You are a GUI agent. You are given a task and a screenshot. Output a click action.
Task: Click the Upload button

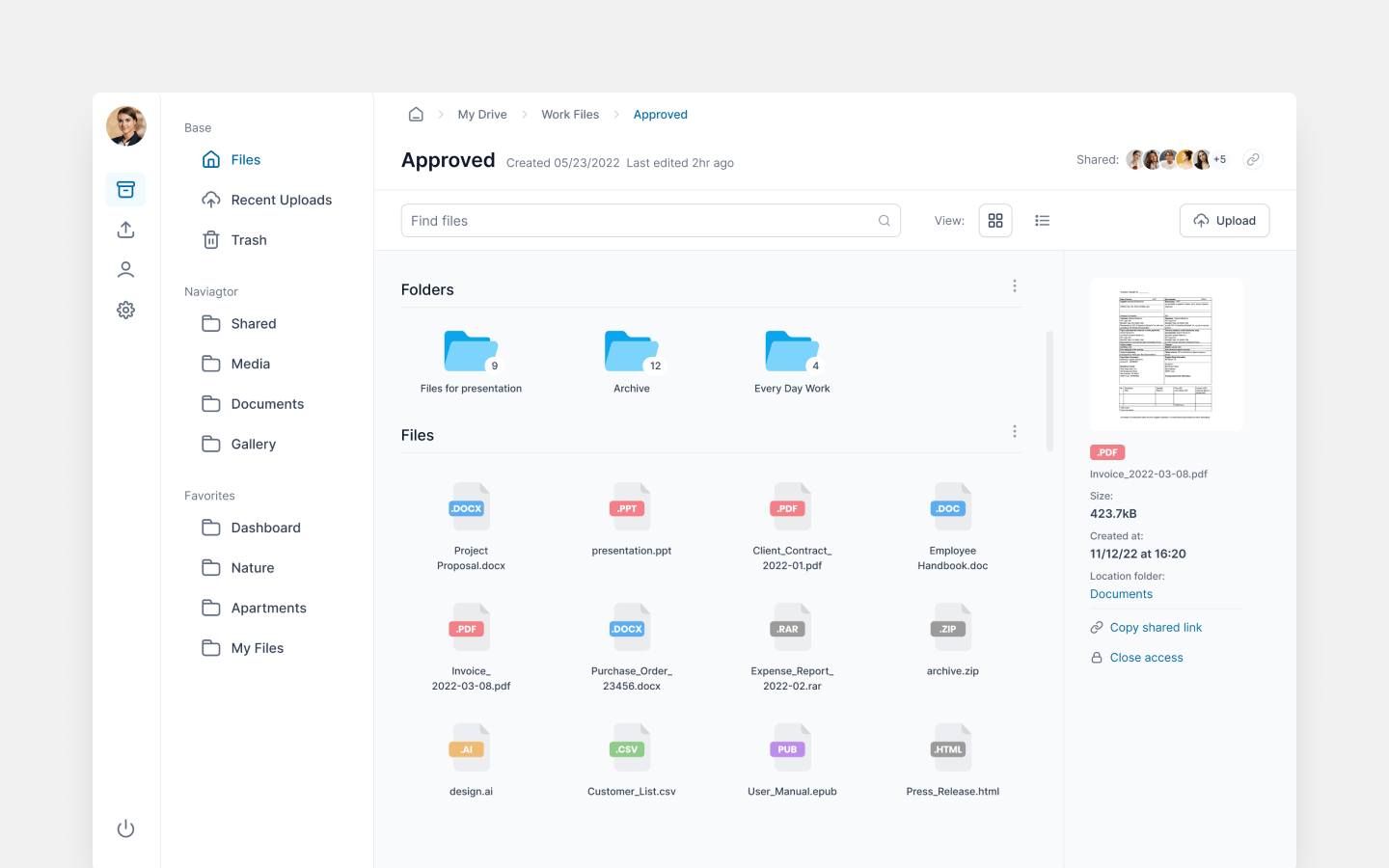tap(1224, 221)
